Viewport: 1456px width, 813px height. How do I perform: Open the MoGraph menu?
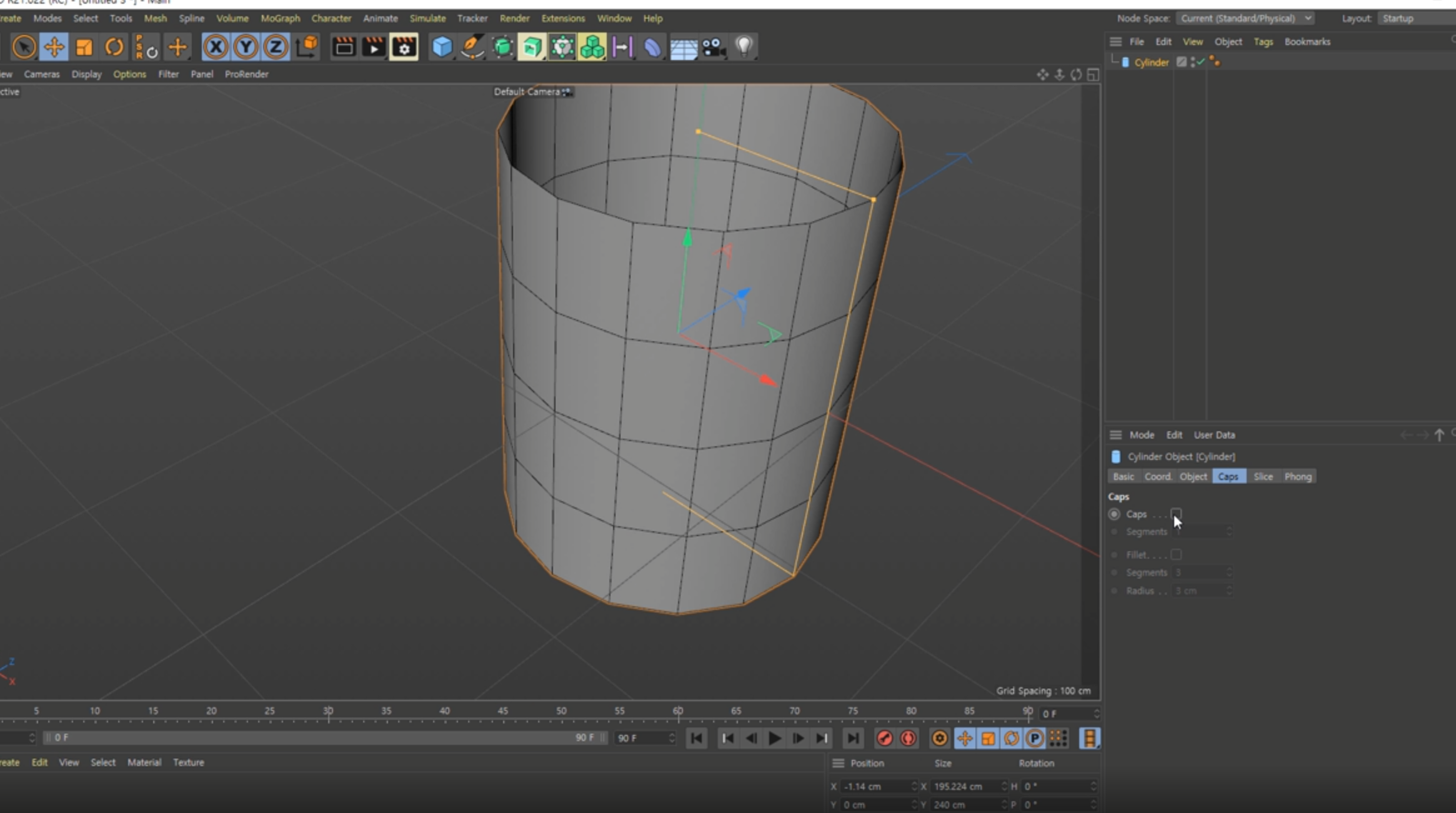coord(280,18)
